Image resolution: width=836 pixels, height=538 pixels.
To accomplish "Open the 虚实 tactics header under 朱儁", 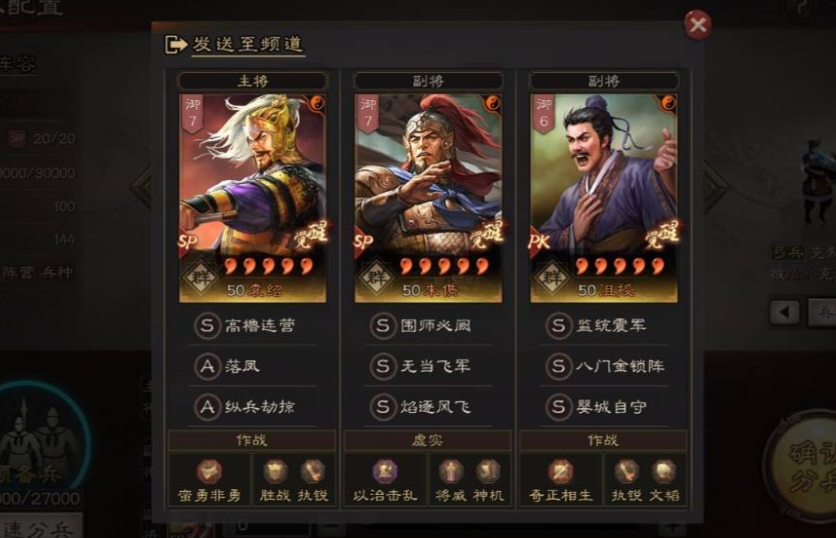I will 427,440.
